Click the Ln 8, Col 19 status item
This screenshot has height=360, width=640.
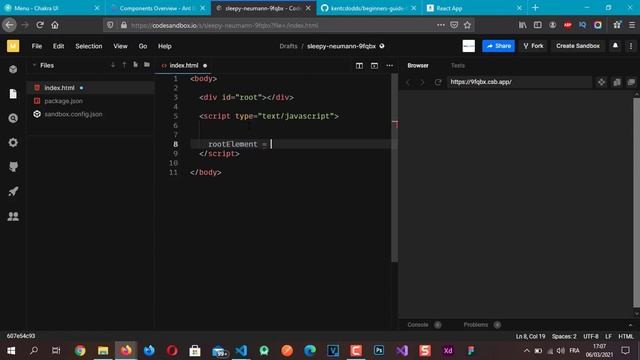click(530, 336)
